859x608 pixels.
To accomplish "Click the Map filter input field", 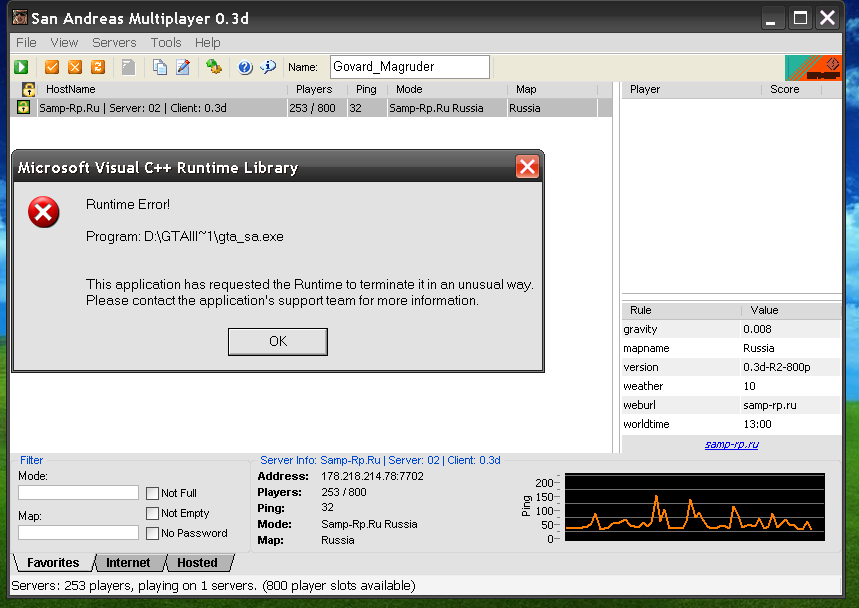I will (x=78, y=532).
